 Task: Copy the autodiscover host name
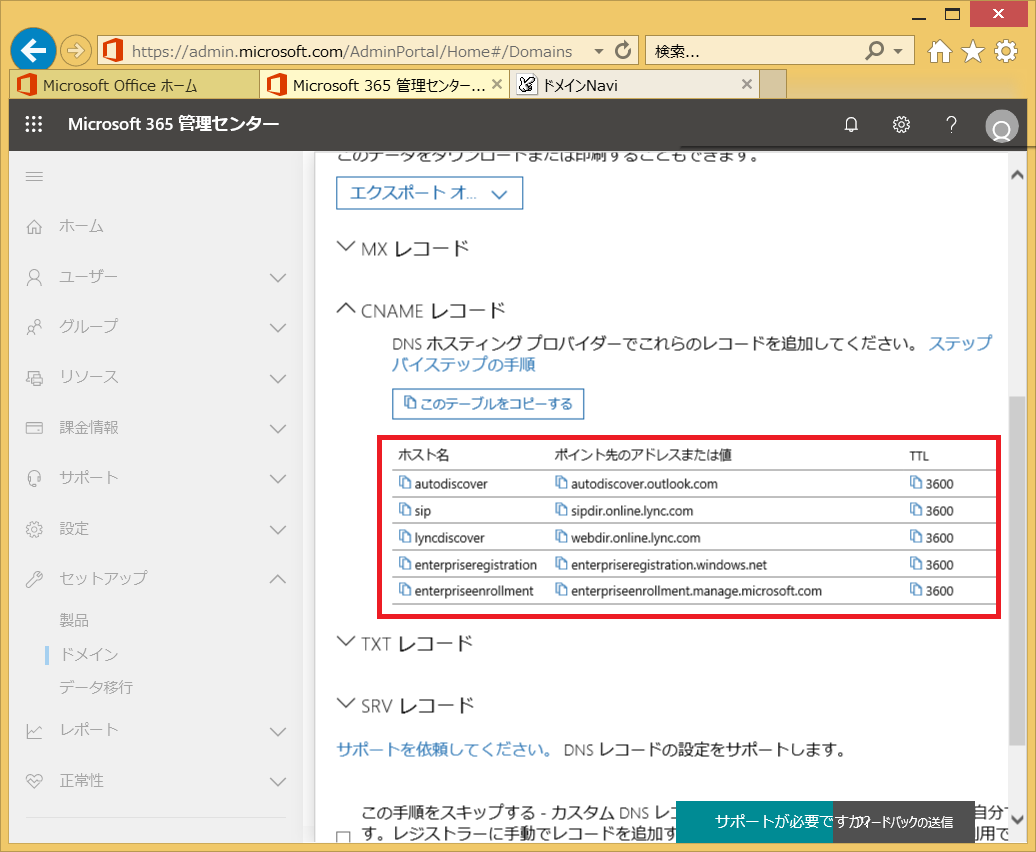tap(404, 483)
